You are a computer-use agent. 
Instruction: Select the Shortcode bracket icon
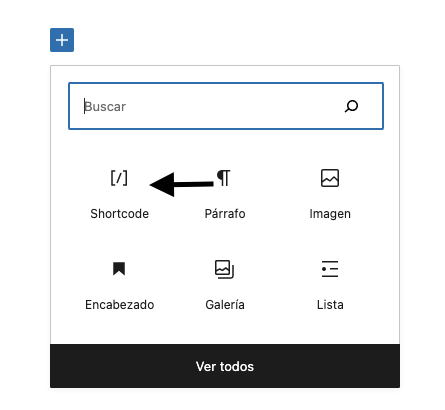coord(119,178)
